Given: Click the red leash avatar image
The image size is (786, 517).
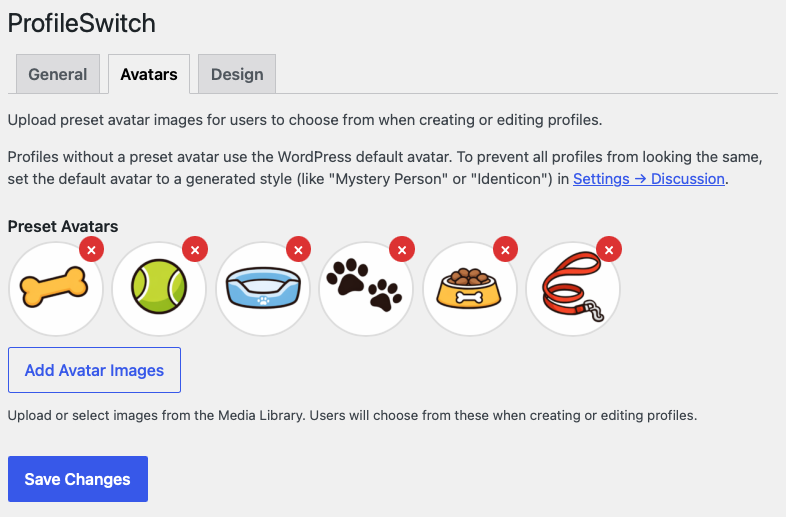Looking at the screenshot, I should [x=573, y=290].
